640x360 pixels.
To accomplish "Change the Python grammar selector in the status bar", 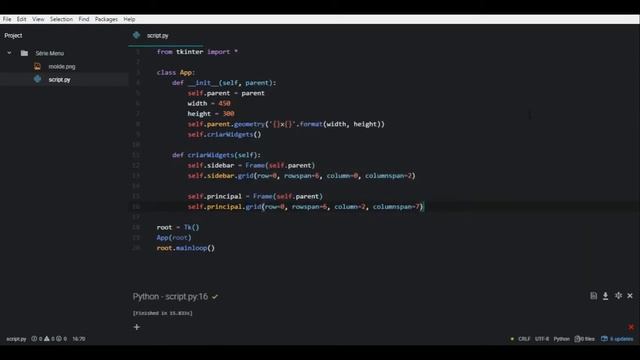I will click(x=562, y=339).
